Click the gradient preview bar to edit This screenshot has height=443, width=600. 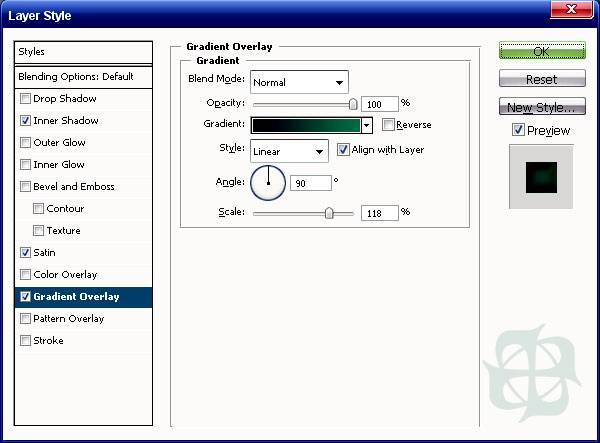[306, 125]
